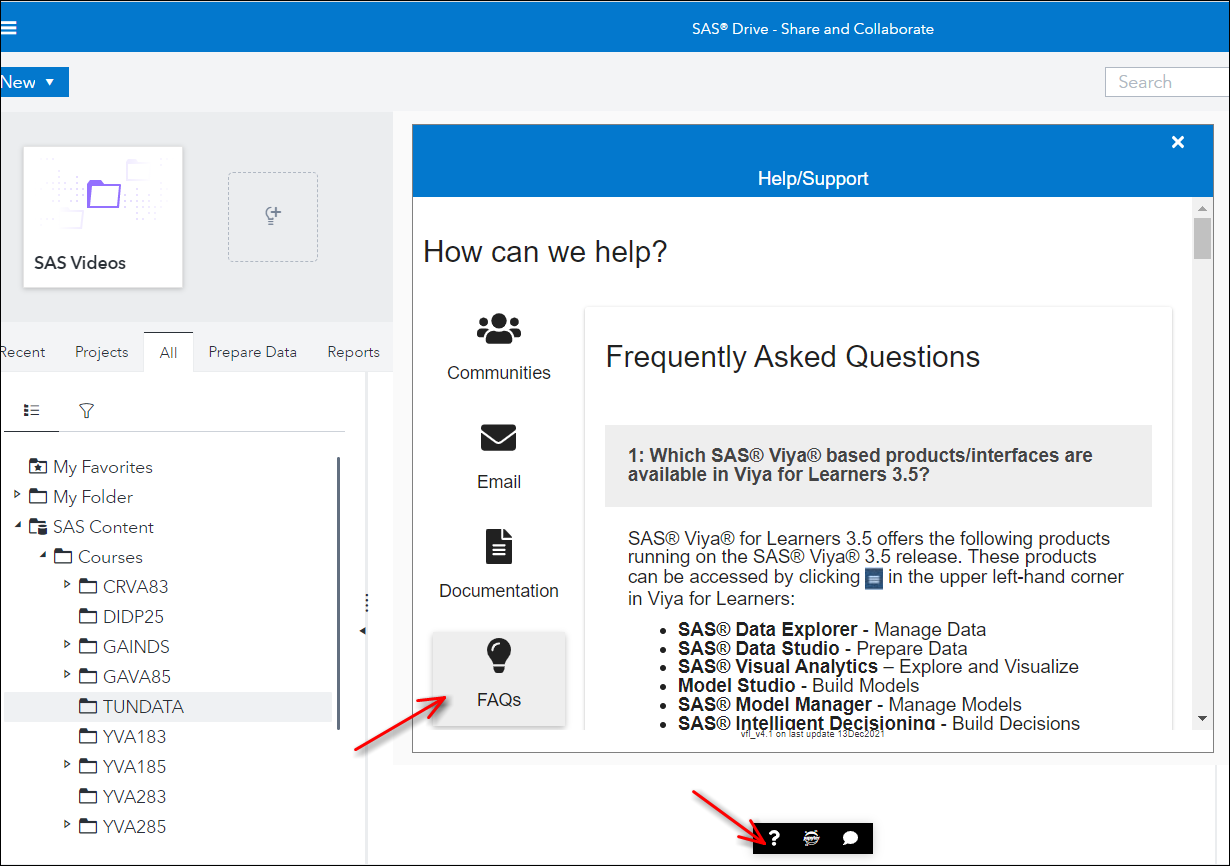Screen dimensions: 1230x866
Task: Select the FAQs option
Action: click(x=499, y=679)
